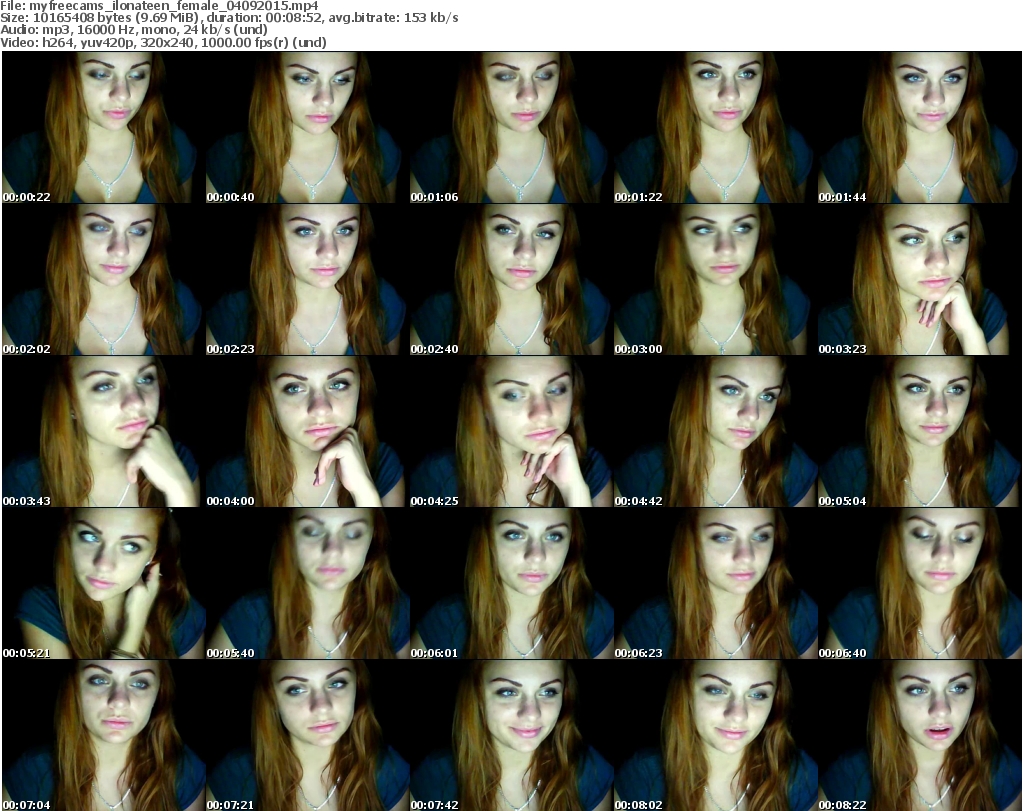Click the frame at 00:05:21
The width and height of the screenshot is (1024, 811).
coord(104,584)
